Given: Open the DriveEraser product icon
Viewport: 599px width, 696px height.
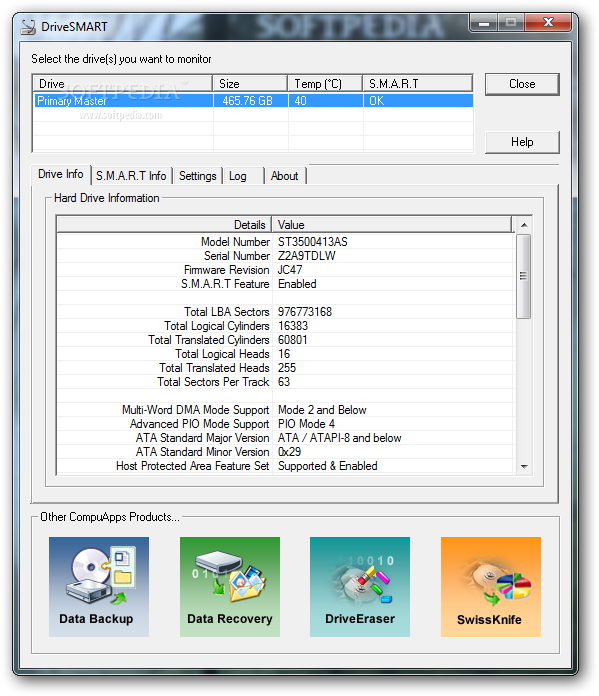Looking at the screenshot, I should click(x=360, y=587).
